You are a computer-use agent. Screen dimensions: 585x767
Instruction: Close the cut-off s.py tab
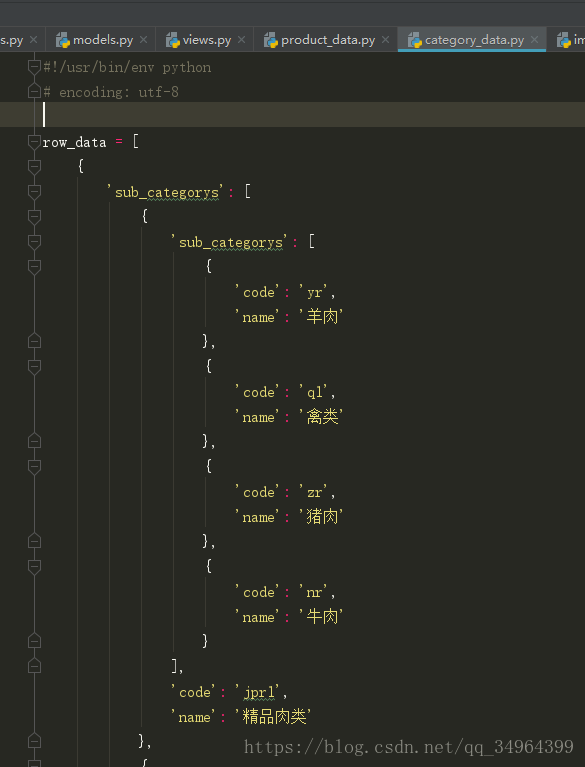pyautogui.click(x=33, y=40)
